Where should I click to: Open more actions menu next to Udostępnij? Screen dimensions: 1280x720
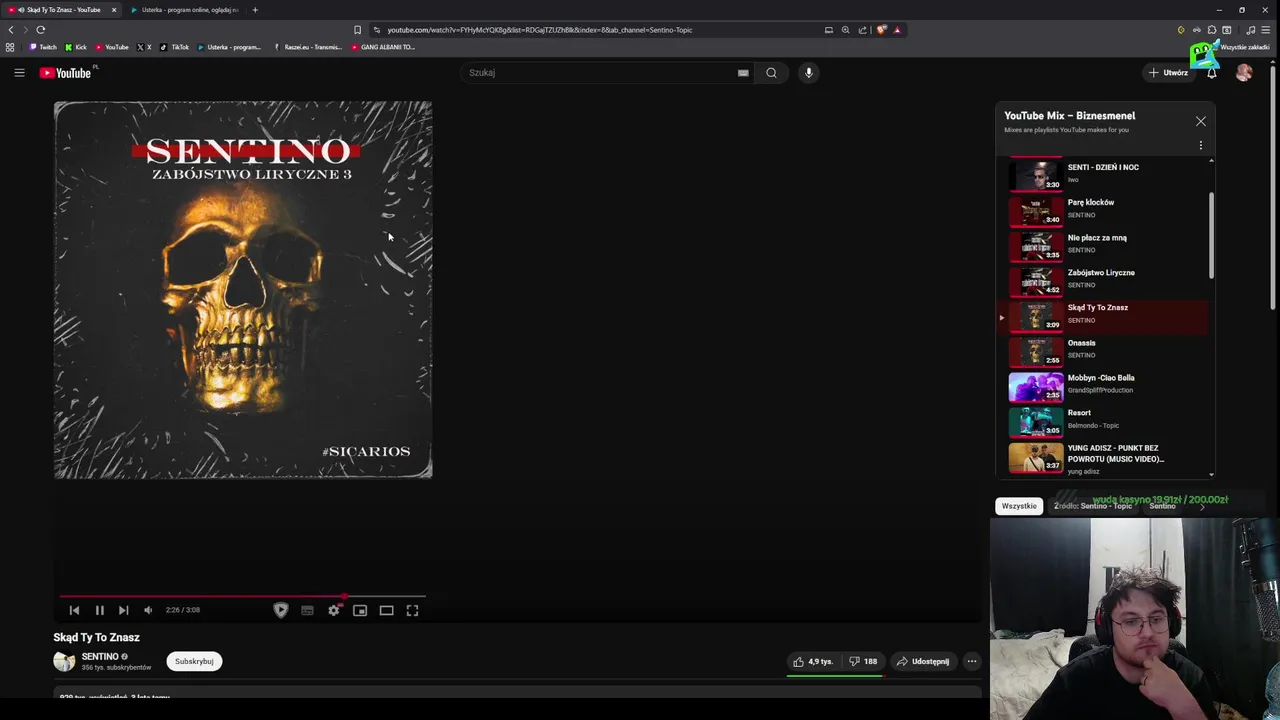[971, 661]
